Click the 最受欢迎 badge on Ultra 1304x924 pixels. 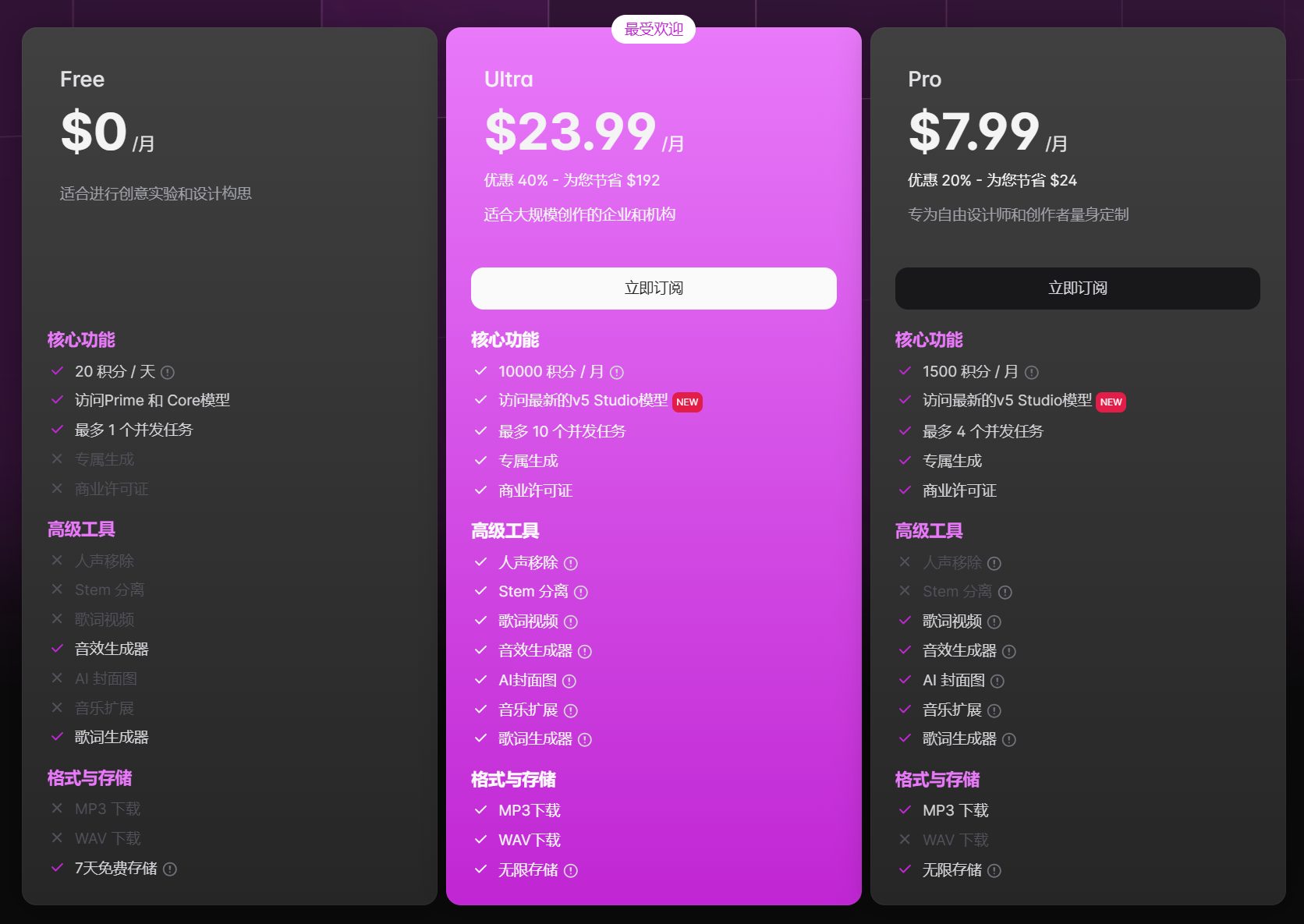(x=654, y=30)
